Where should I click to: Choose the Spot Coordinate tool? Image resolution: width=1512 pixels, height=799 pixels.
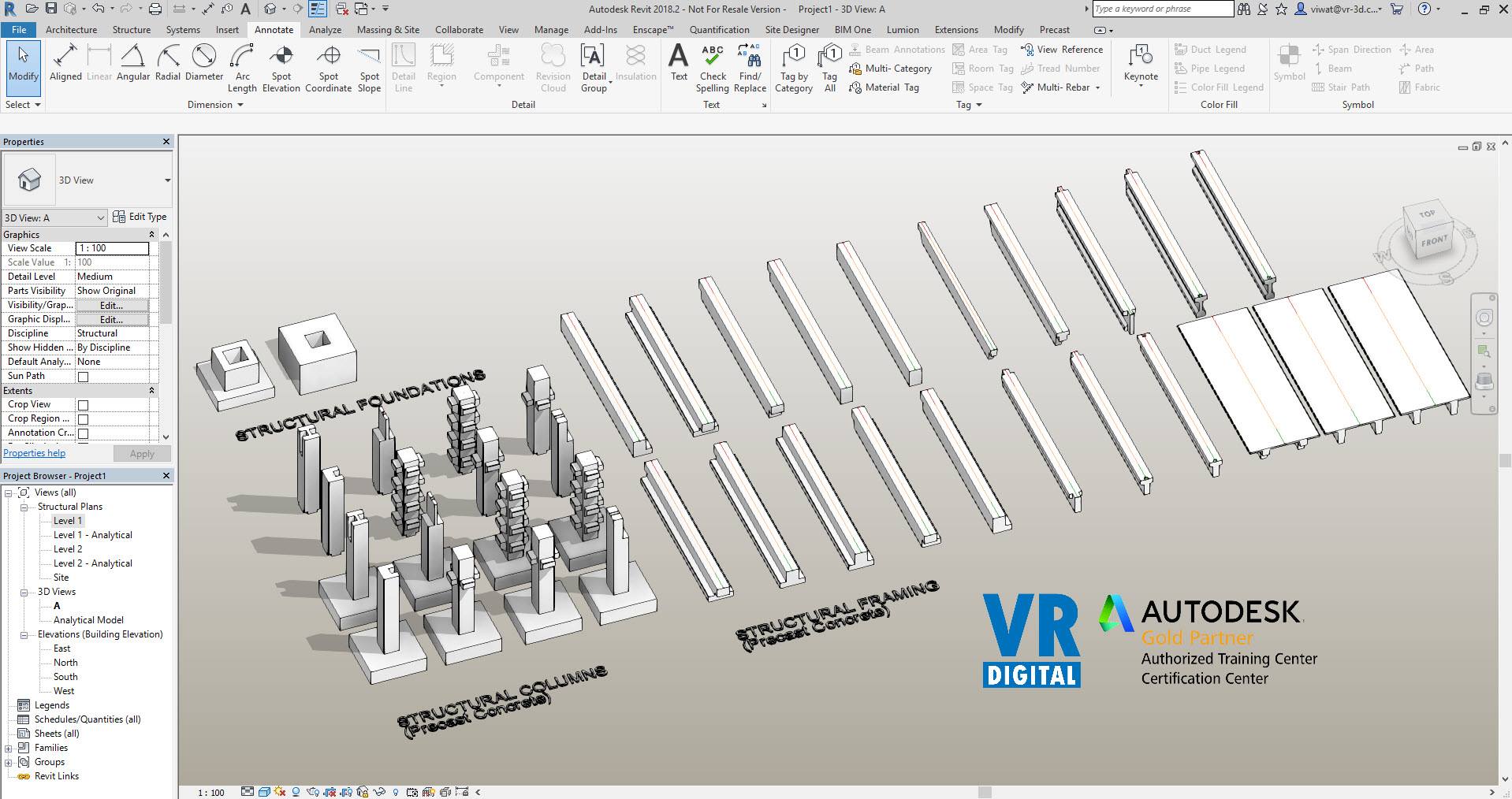pyautogui.click(x=328, y=69)
